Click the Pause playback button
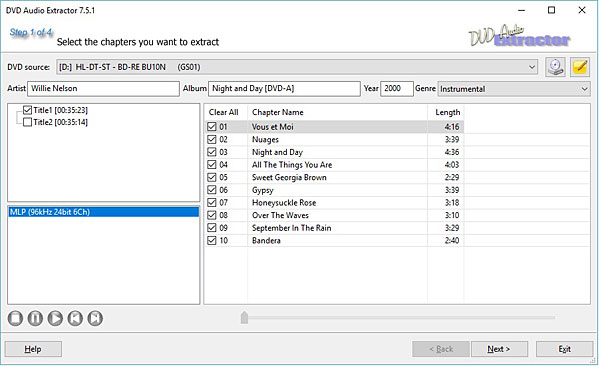Viewport: 600px width, 367px height. pos(35,318)
